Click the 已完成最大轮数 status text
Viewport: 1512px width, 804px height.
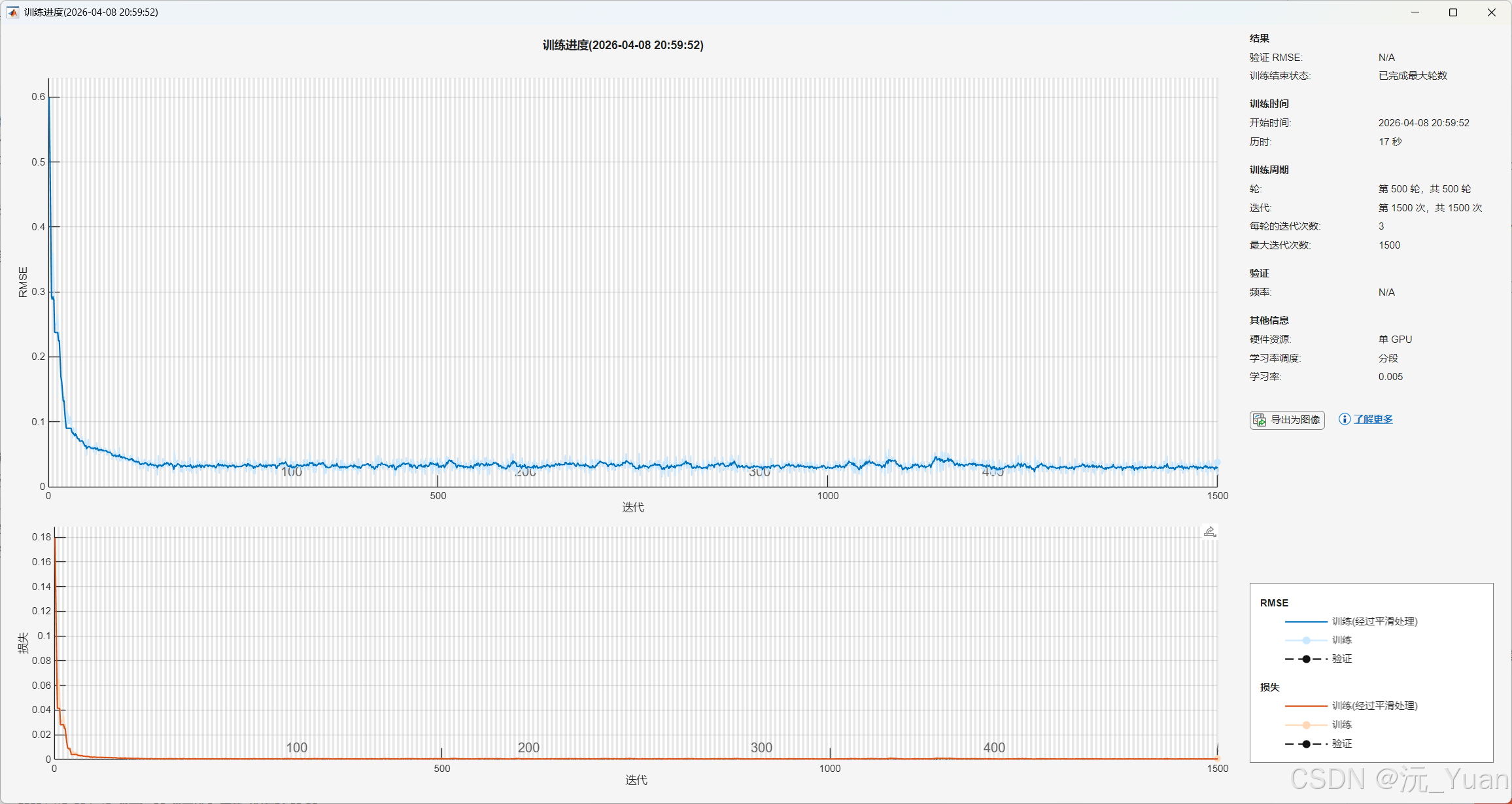[1413, 76]
